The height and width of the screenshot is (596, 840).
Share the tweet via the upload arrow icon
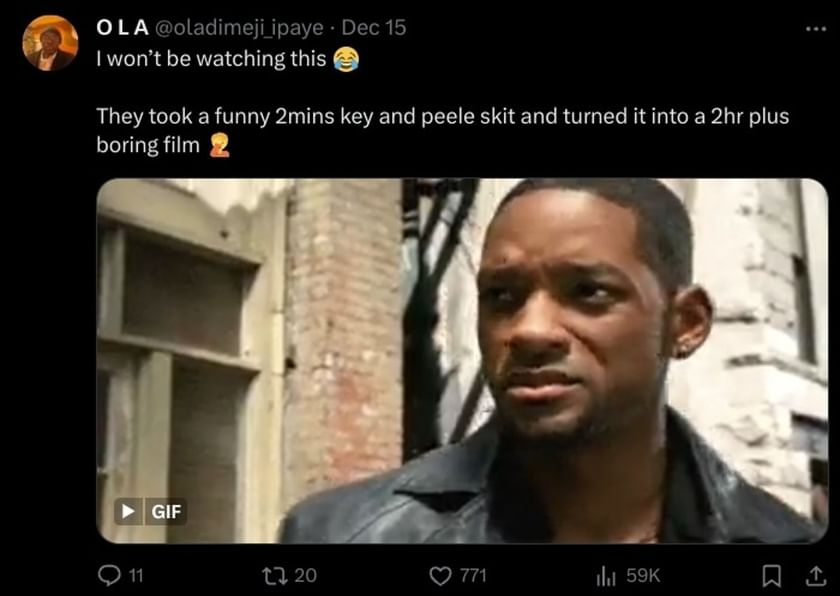(815, 575)
